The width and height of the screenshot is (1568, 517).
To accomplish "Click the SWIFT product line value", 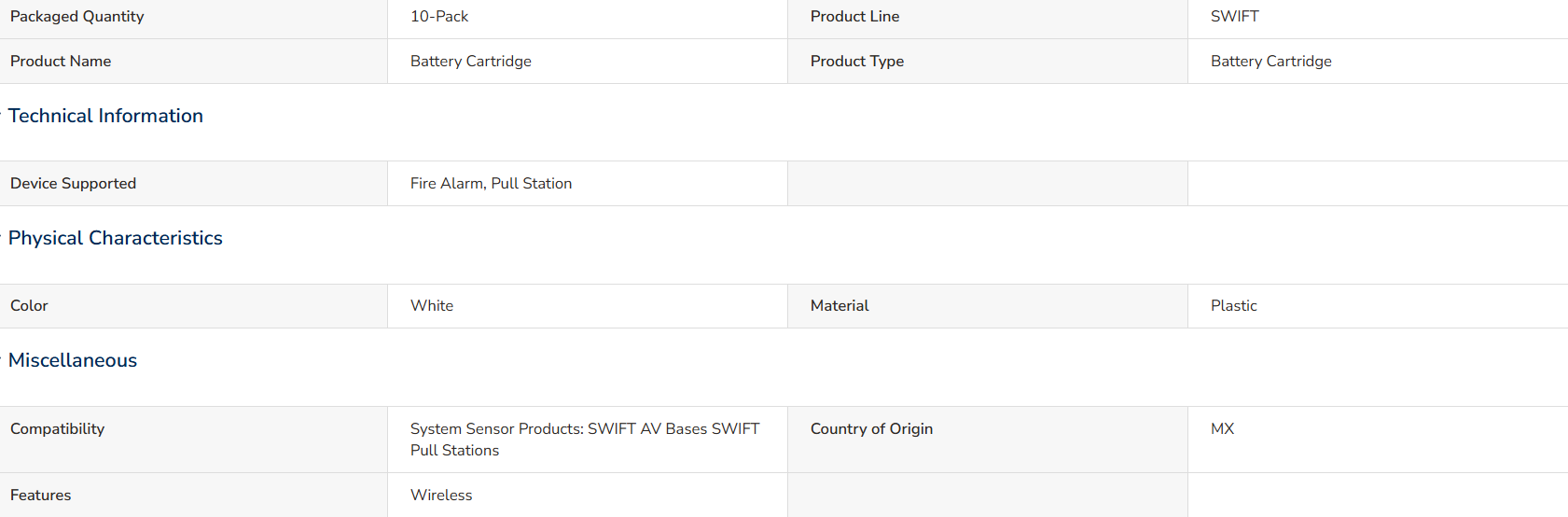I will point(1235,17).
